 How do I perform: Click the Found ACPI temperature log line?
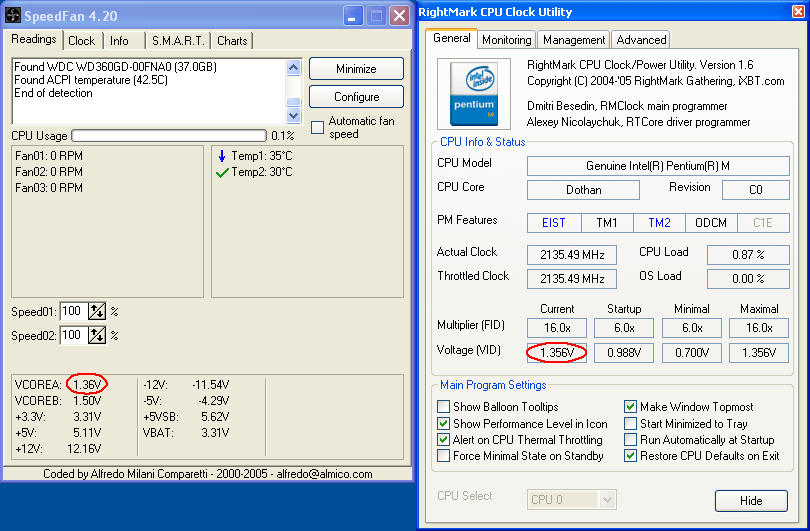[x=91, y=80]
